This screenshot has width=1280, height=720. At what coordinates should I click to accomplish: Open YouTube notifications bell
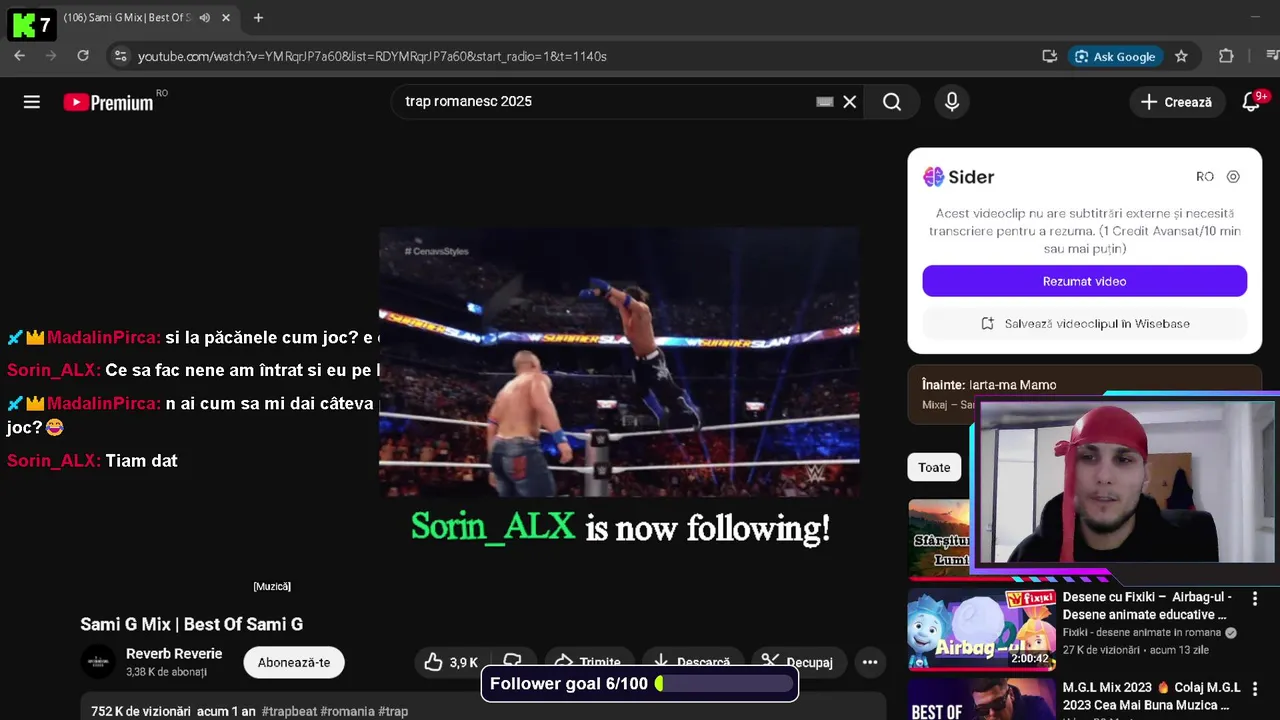[1251, 102]
